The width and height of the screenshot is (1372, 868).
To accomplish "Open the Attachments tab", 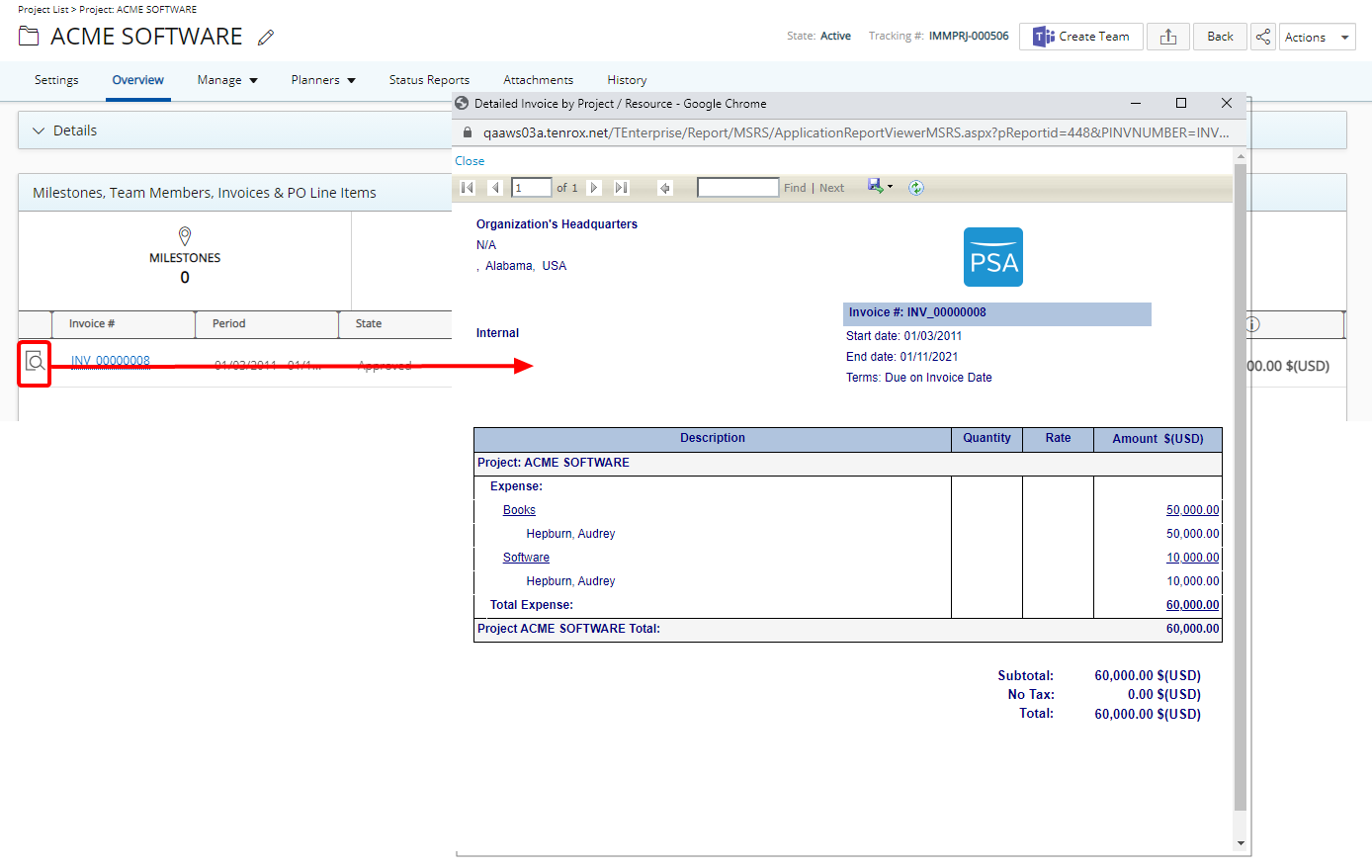I will pyautogui.click(x=538, y=80).
